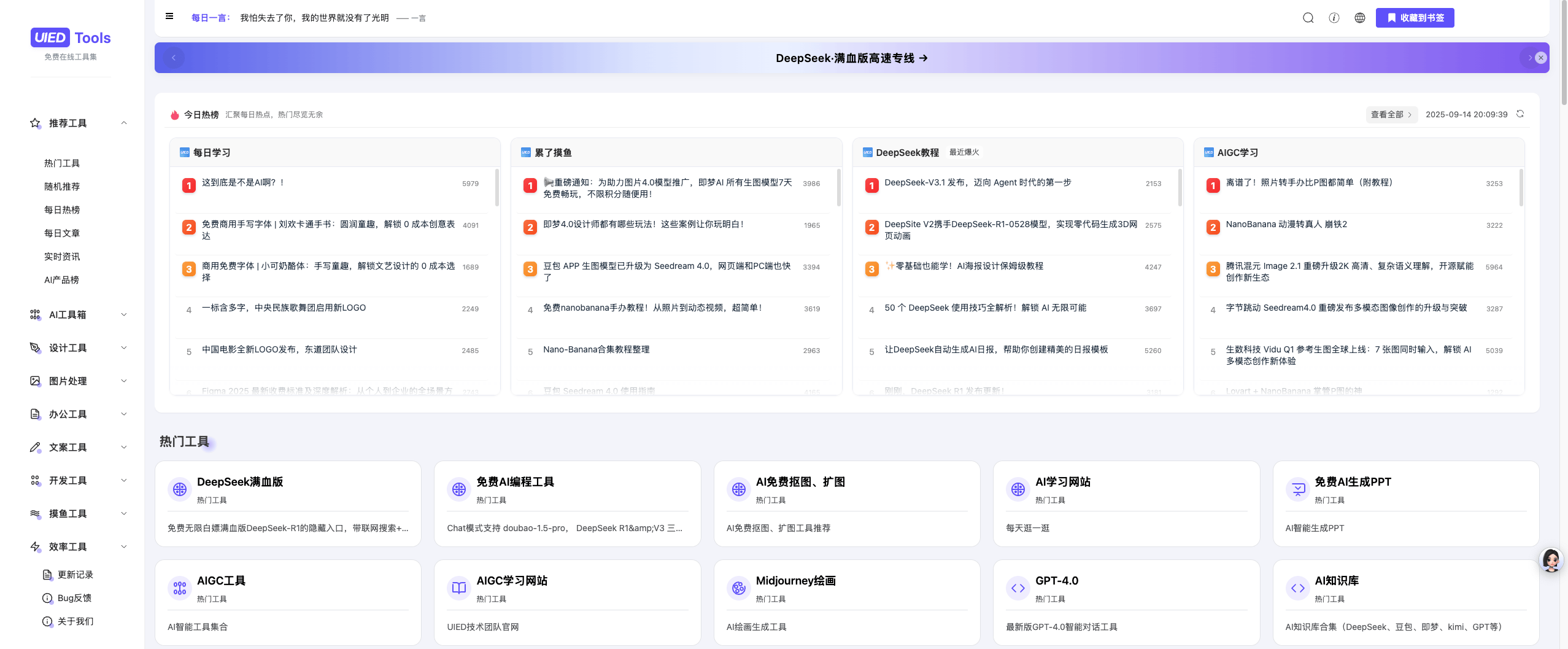The height and width of the screenshot is (649, 1568).
Task: Click the 今日热榜 flame icon
Action: tap(175, 115)
